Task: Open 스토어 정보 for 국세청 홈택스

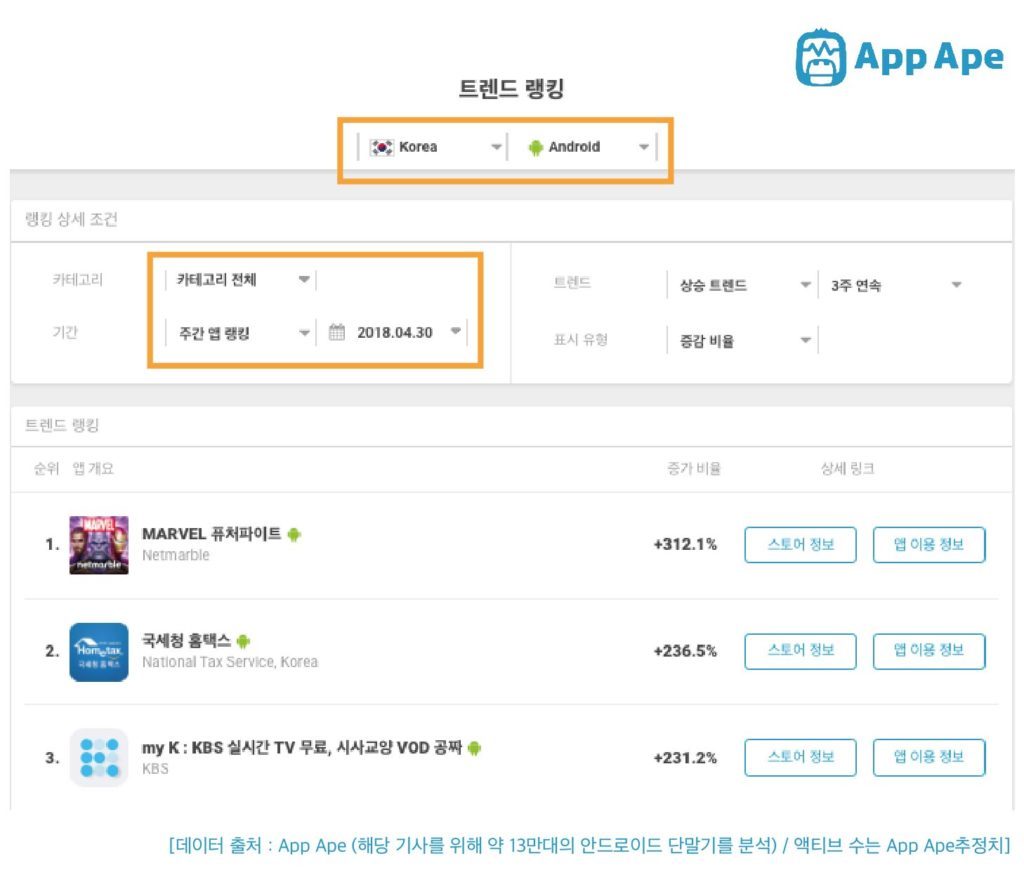Action: (x=800, y=650)
